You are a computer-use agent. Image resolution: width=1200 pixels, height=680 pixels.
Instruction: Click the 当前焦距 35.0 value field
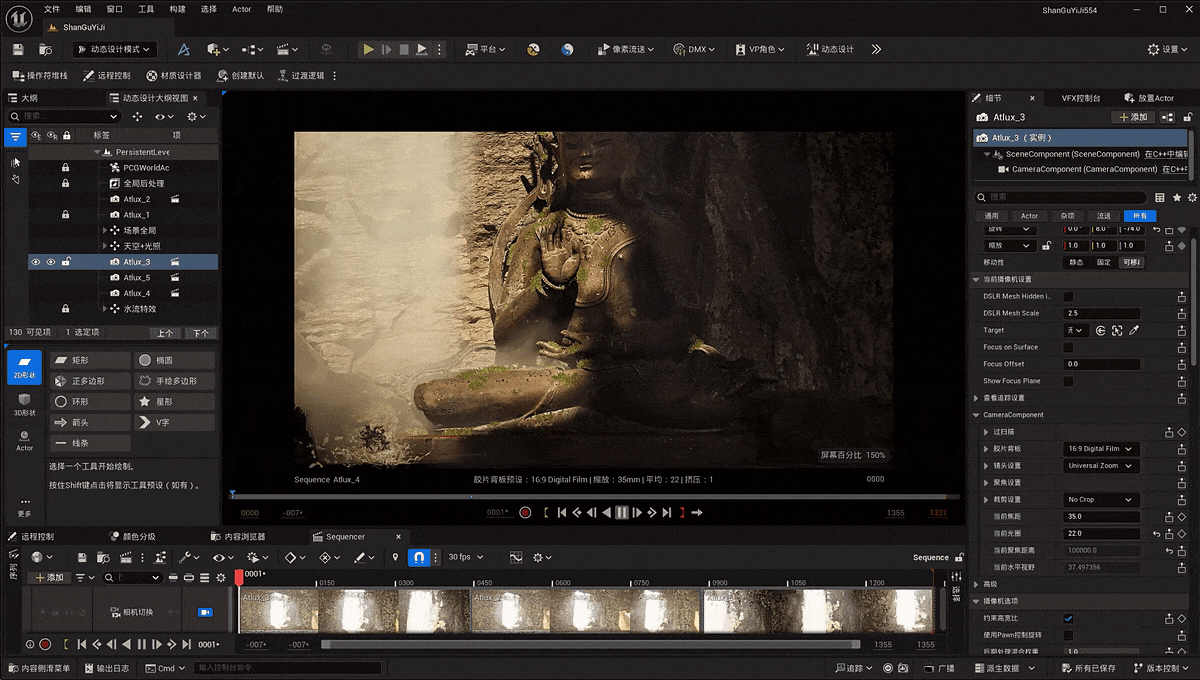tap(1100, 516)
